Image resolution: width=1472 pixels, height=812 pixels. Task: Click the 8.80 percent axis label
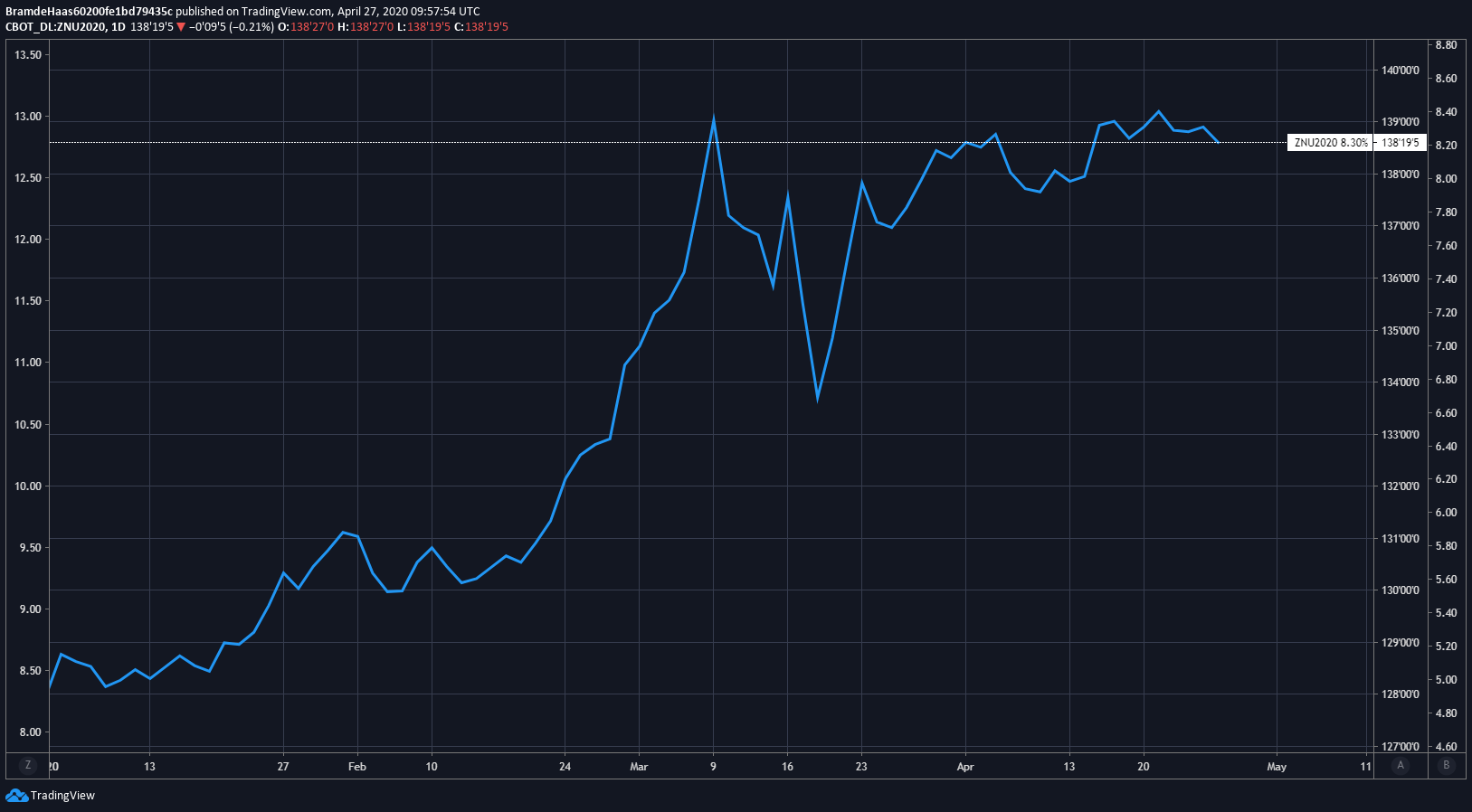[1446, 45]
